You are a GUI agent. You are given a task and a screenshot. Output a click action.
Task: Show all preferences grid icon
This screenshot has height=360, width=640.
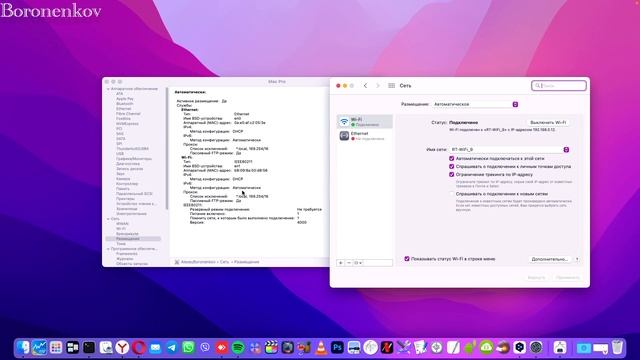click(x=391, y=86)
